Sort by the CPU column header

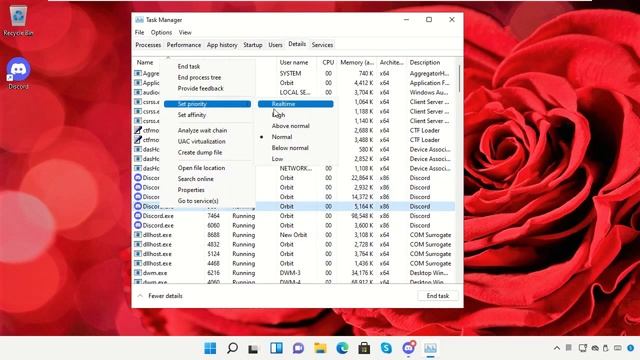pos(328,62)
